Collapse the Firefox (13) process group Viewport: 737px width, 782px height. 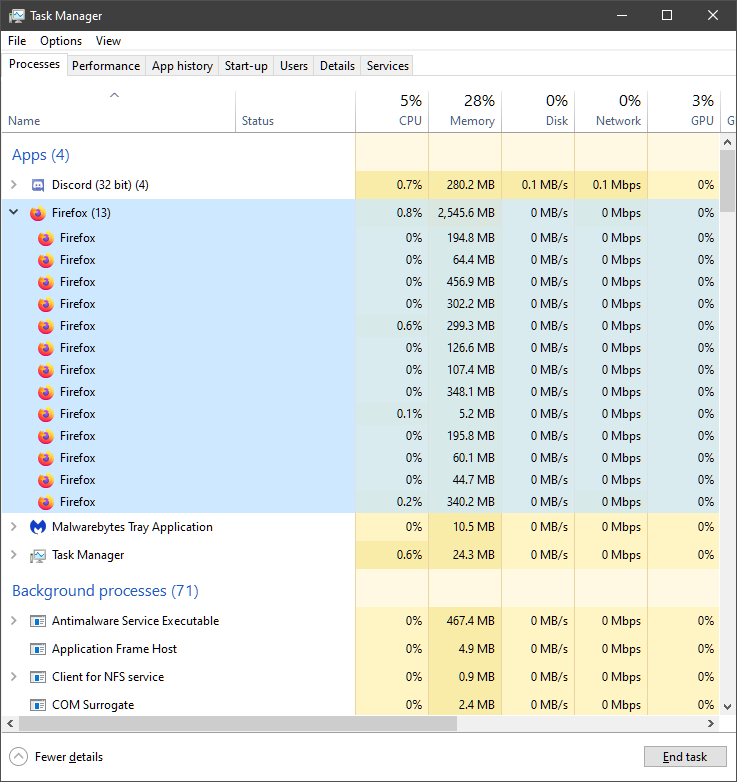point(14,212)
